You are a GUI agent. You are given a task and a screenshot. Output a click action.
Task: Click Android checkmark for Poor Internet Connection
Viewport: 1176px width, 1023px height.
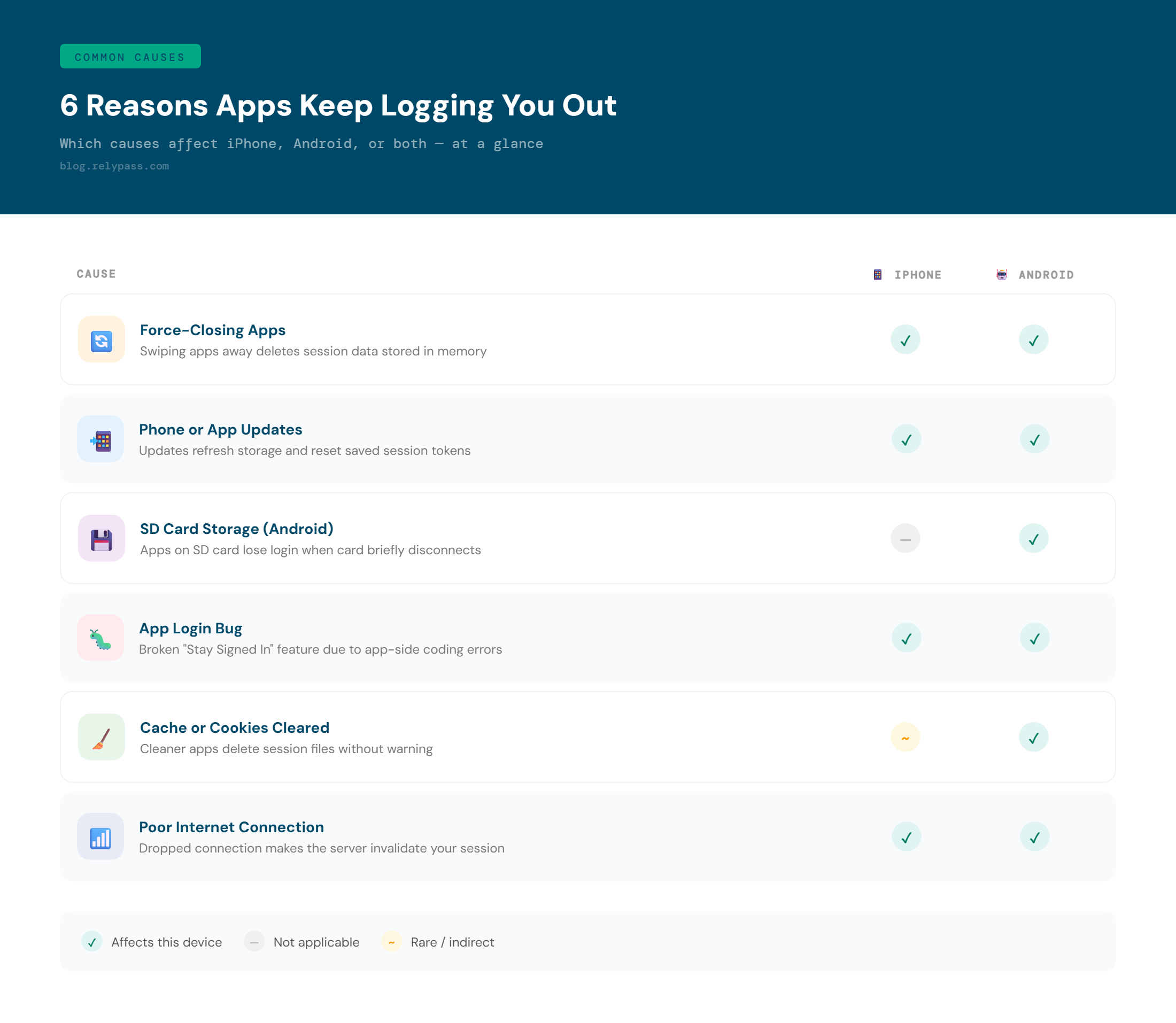(1035, 836)
